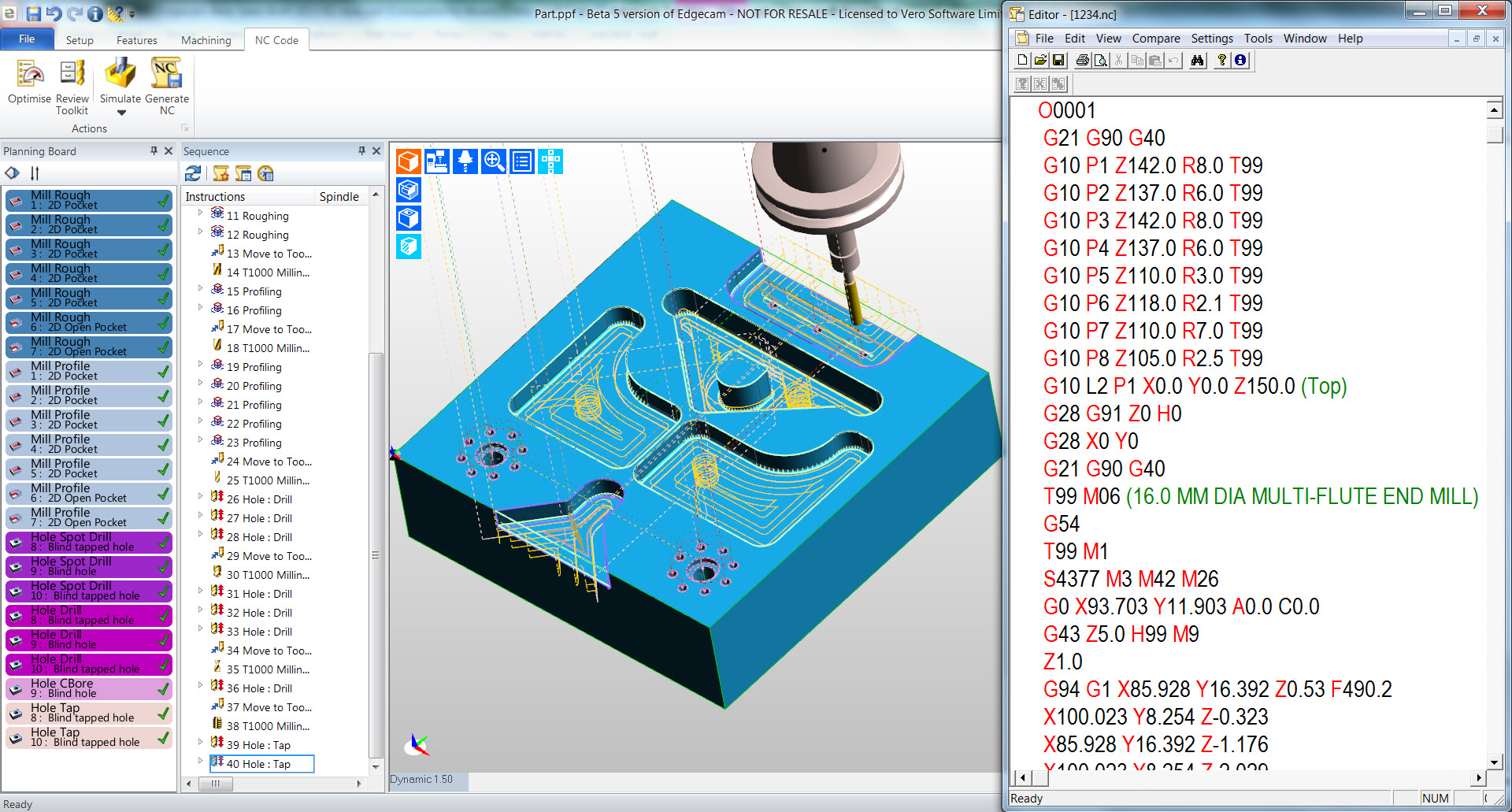Click the Generate NC icon
The width and height of the screenshot is (1512, 812).
(166, 74)
